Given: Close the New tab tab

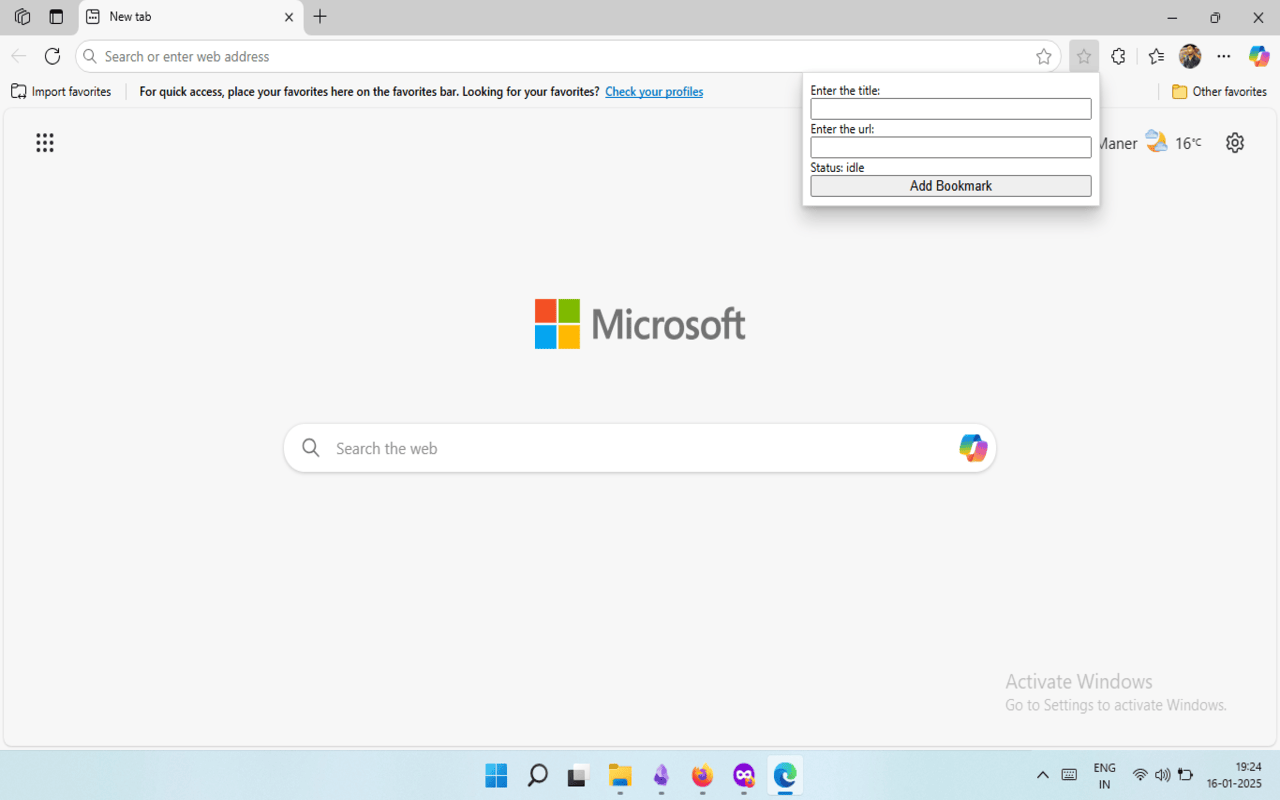Looking at the screenshot, I should pos(289,17).
